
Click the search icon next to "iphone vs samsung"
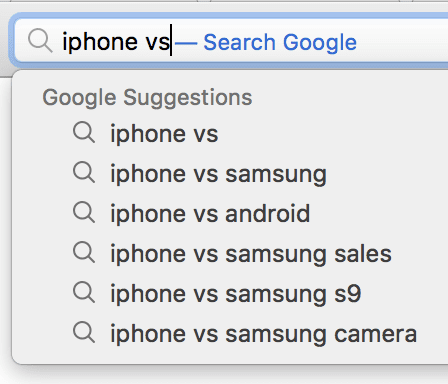pos(84,173)
